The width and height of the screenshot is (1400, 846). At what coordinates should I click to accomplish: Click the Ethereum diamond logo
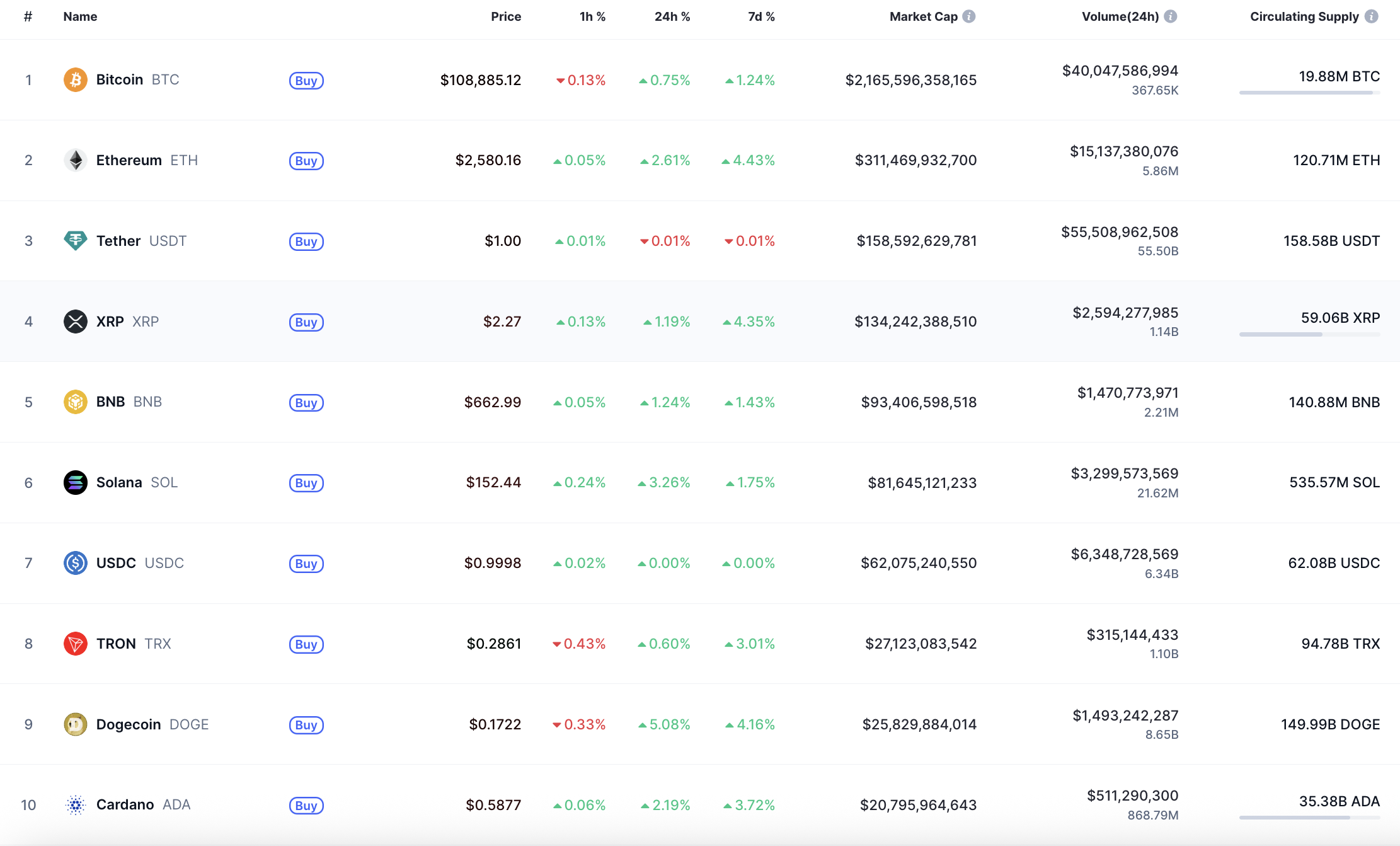click(75, 160)
